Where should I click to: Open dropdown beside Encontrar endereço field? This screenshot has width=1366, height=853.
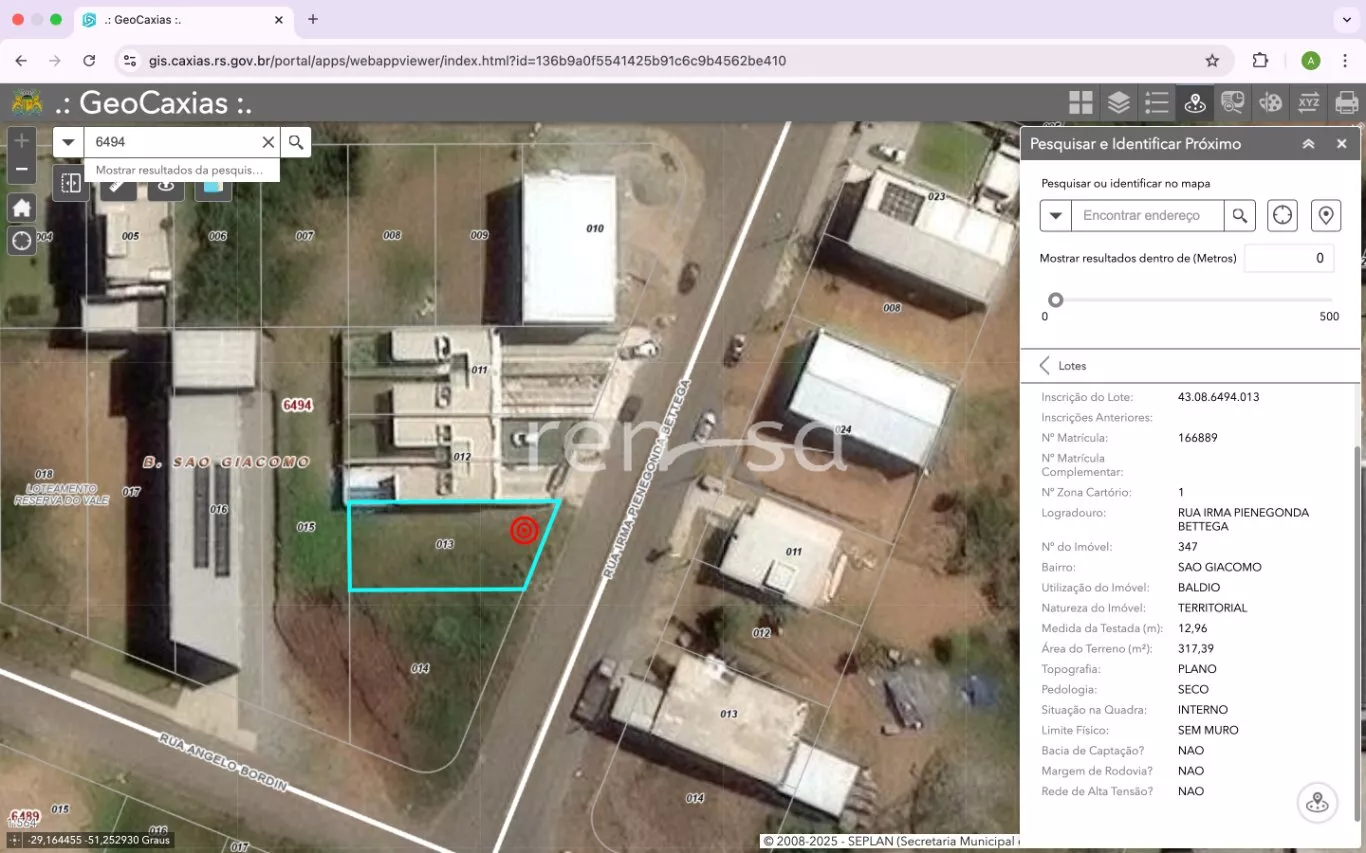(x=1055, y=215)
